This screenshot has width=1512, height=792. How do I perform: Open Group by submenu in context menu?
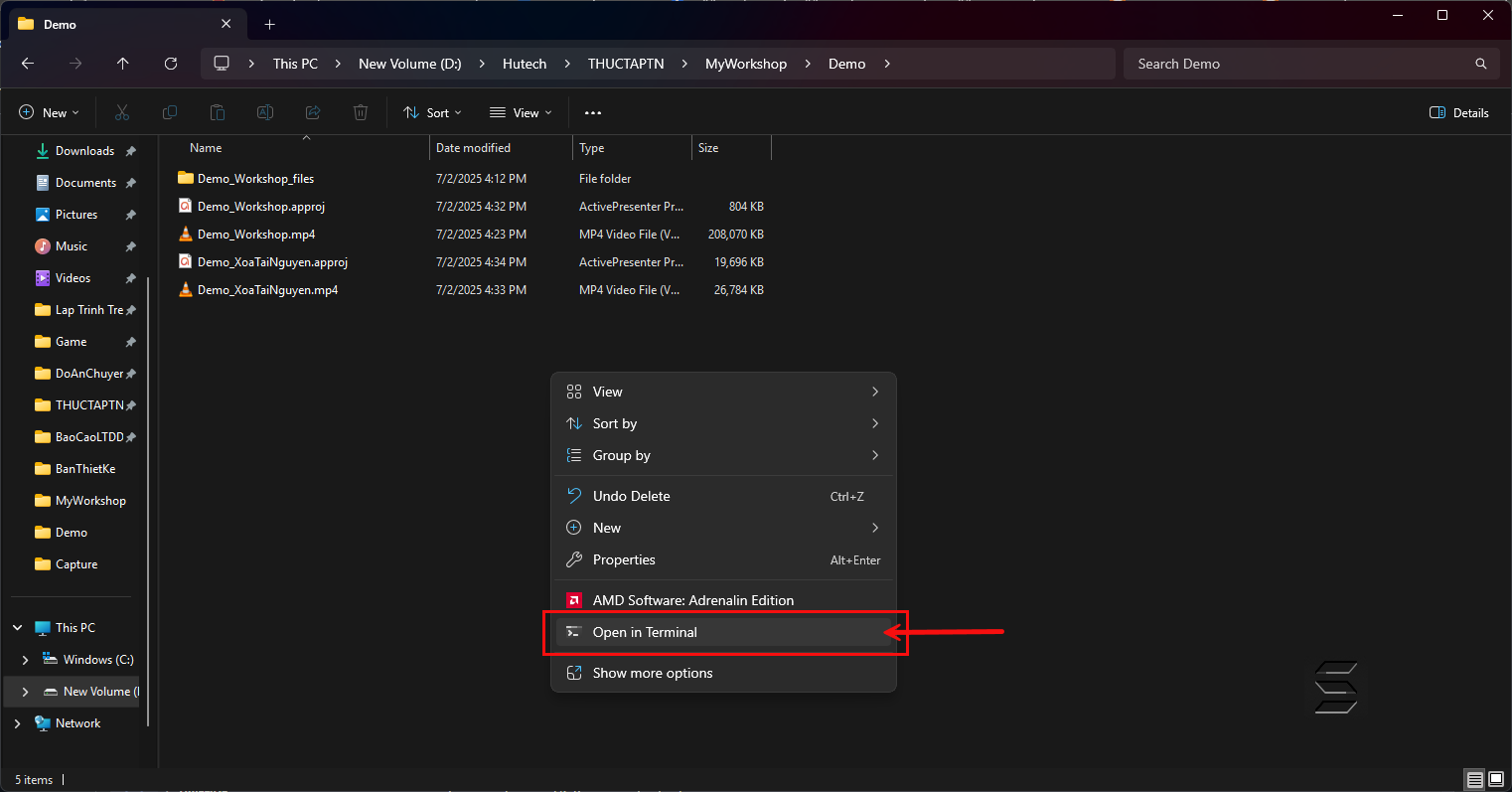pos(723,455)
